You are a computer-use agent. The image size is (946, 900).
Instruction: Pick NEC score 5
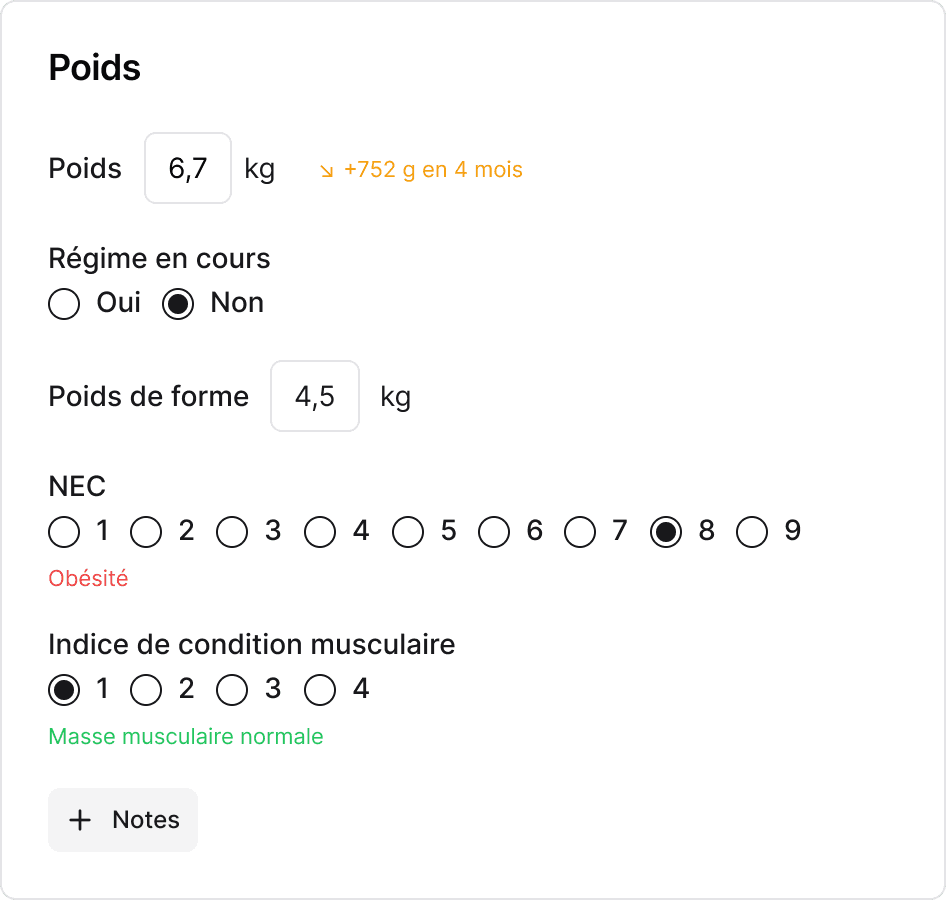(x=407, y=532)
